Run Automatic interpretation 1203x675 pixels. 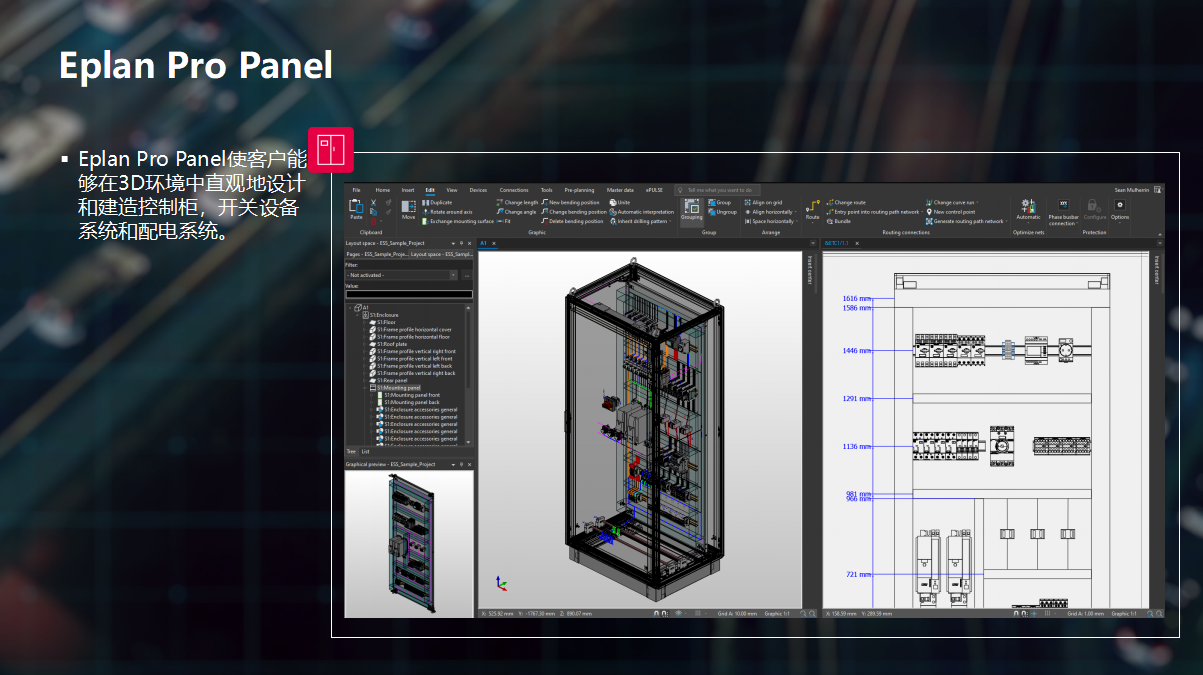click(x=642, y=212)
